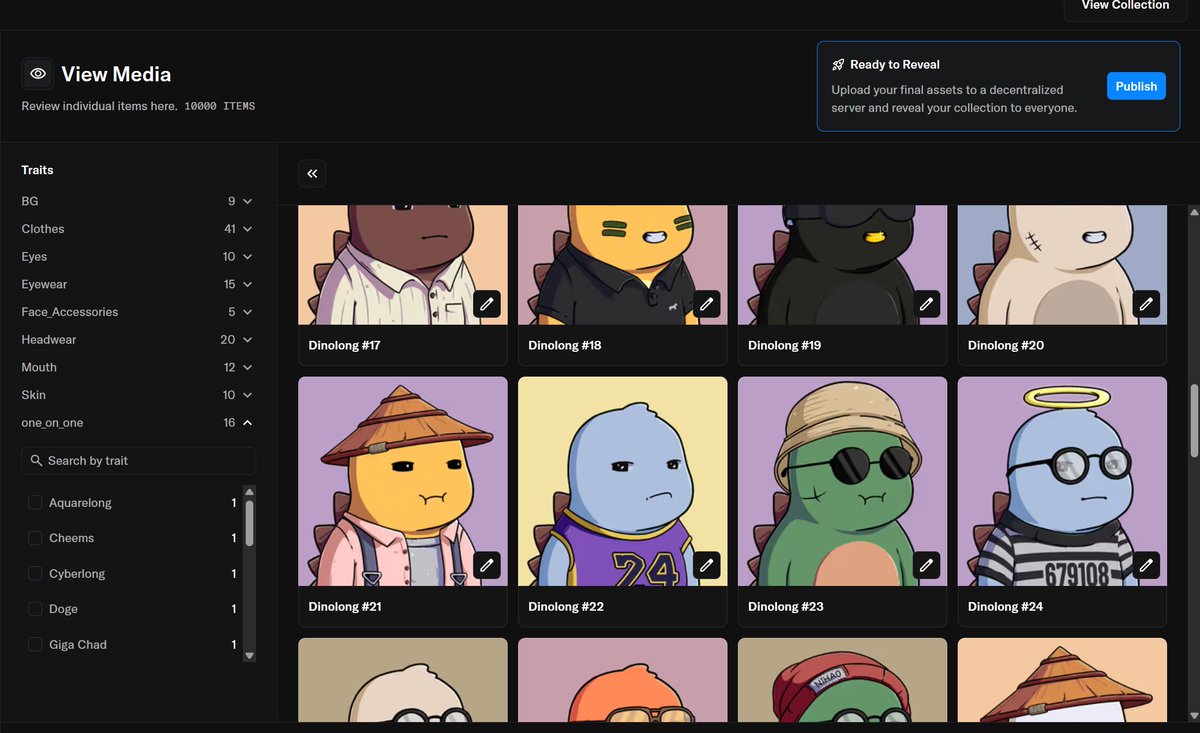
Task: Click the Dinolong #21 title text
Action: pyautogui.click(x=344, y=607)
